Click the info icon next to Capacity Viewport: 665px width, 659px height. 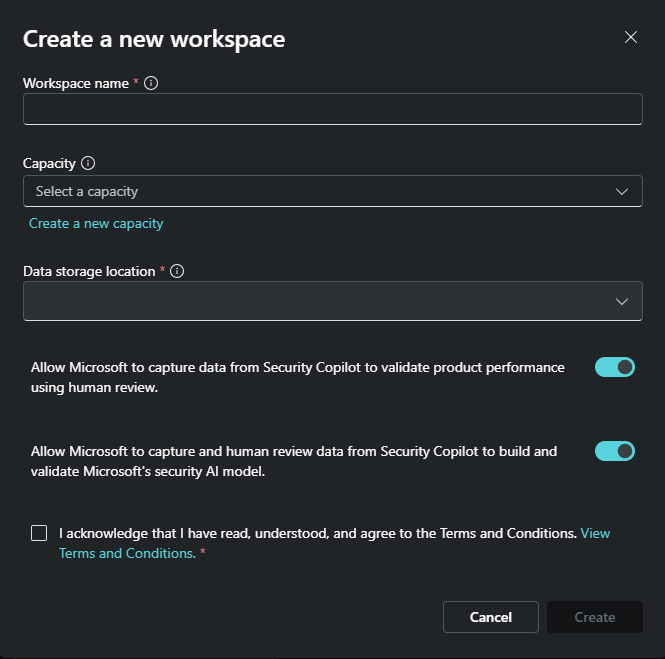pyautogui.click(x=88, y=163)
